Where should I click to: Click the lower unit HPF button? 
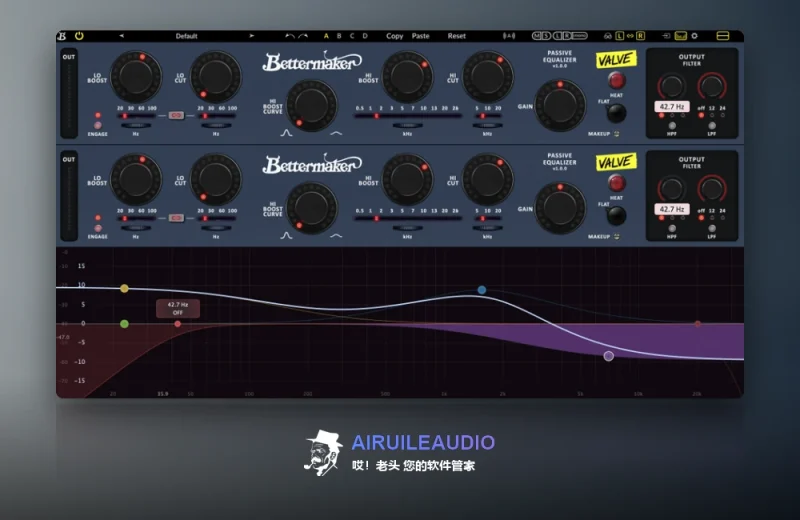pyautogui.click(x=672, y=228)
